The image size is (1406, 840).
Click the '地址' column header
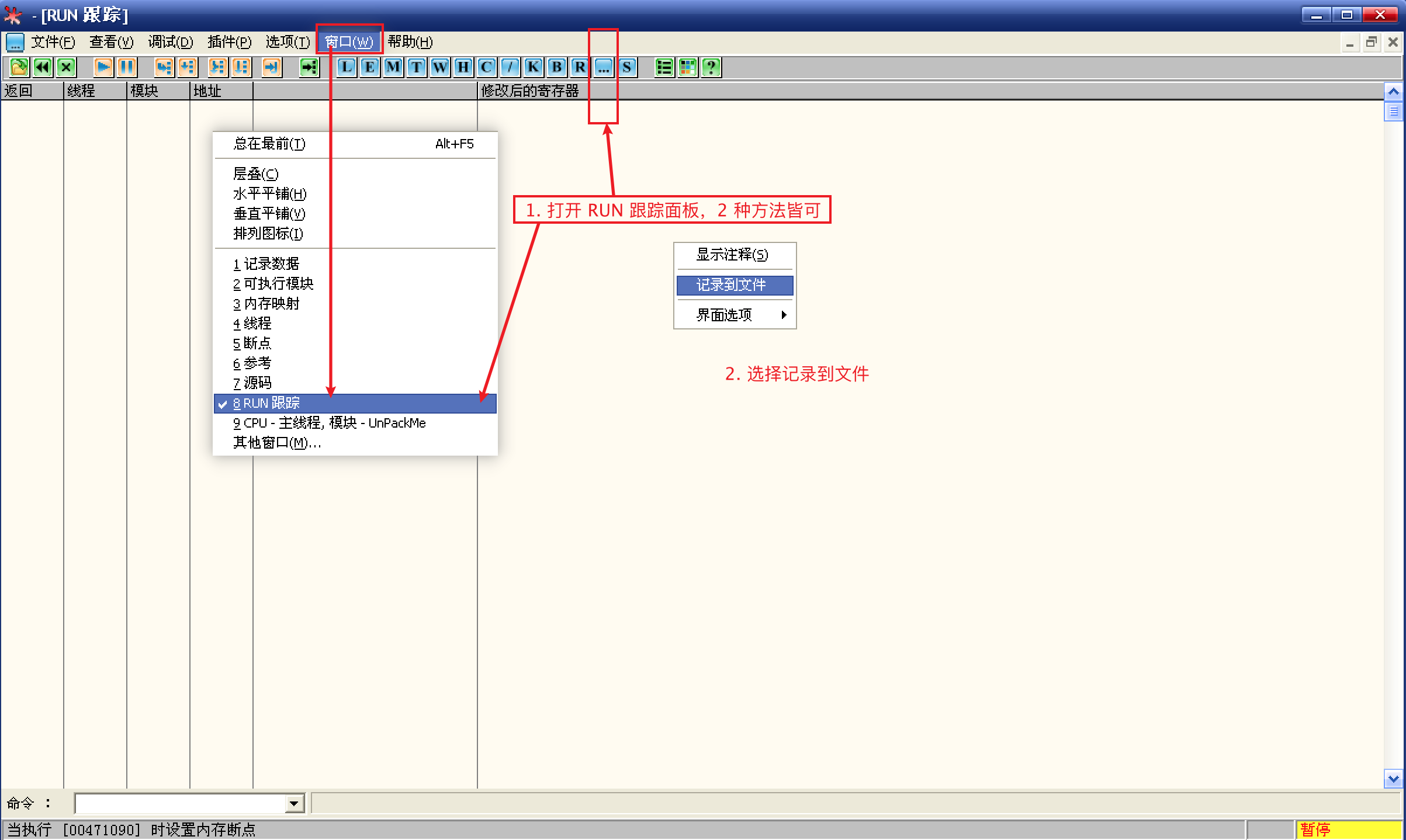(x=208, y=91)
